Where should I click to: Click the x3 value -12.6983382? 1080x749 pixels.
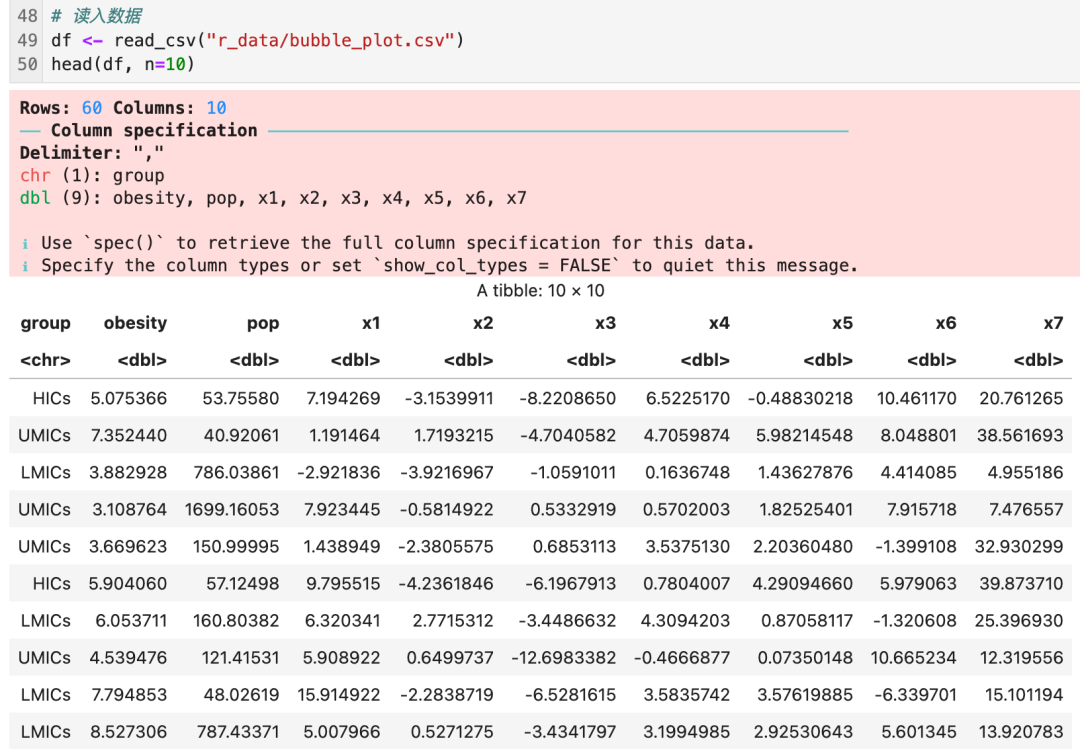[x=563, y=658]
